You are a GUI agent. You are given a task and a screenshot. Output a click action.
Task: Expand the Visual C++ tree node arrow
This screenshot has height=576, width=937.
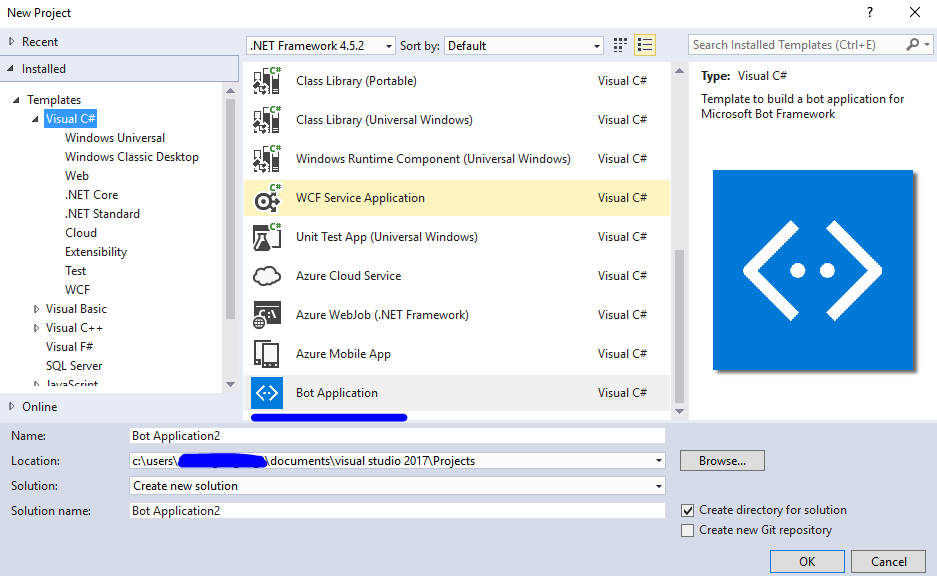[x=36, y=328]
